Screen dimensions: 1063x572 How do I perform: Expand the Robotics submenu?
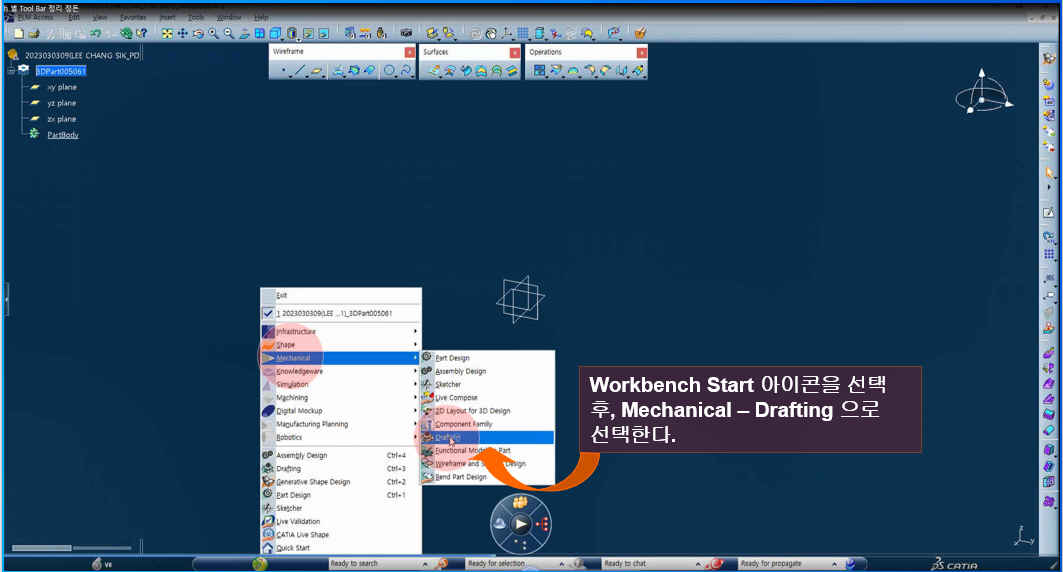(341, 437)
